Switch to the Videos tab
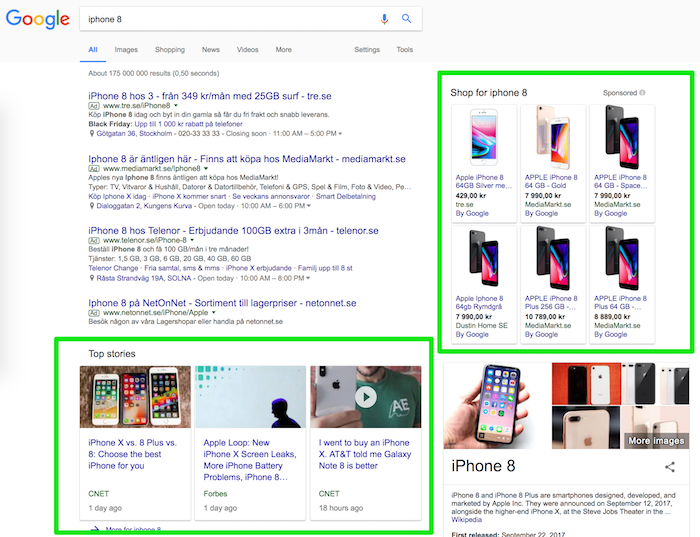Screen dimensions: 700x537 click(x=248, y=50)
